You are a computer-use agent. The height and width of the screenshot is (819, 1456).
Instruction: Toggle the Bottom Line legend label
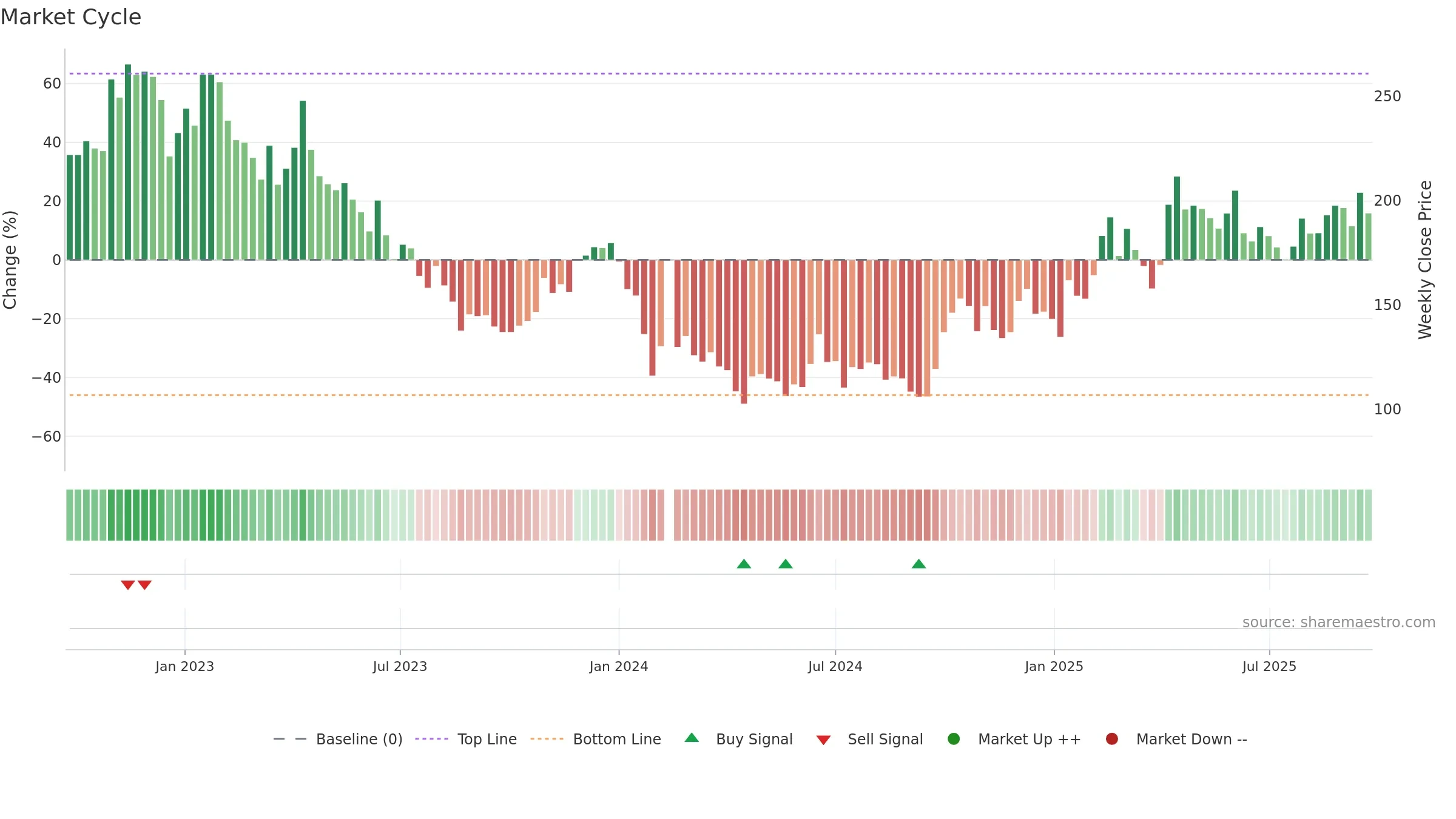[617, 739]
